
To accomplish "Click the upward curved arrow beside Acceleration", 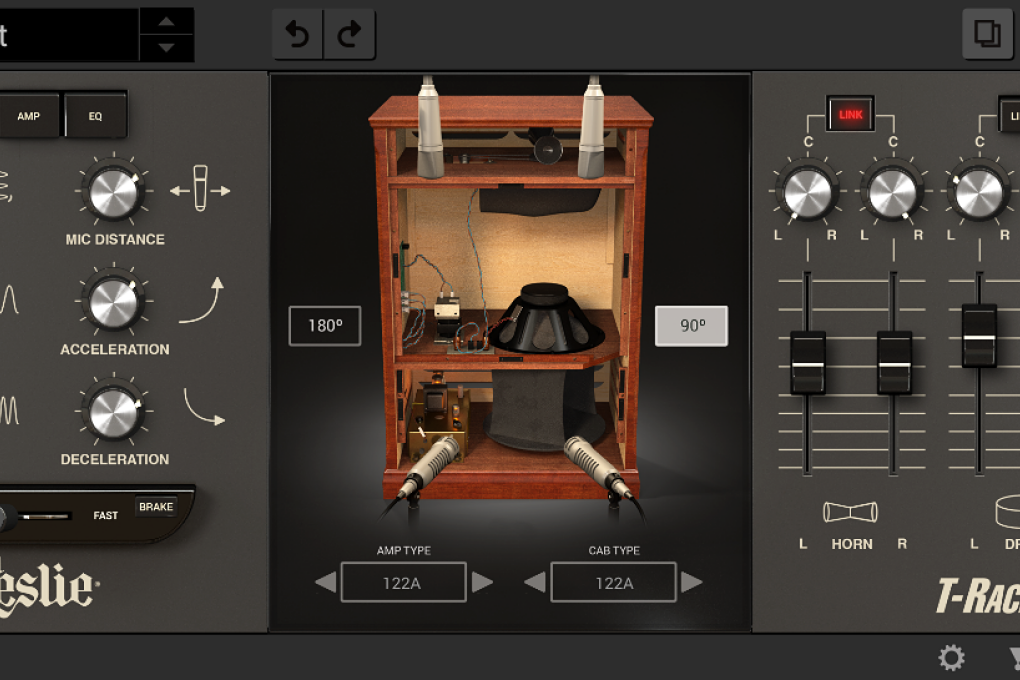I will (202, 300).
